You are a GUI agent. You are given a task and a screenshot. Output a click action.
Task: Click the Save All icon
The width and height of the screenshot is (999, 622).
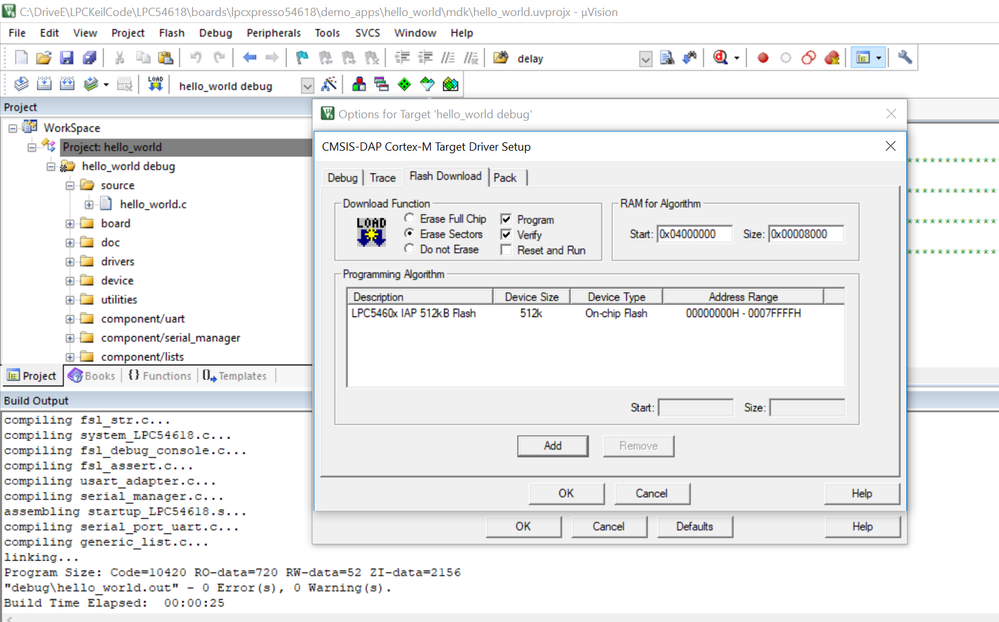(x=89, y=58)
